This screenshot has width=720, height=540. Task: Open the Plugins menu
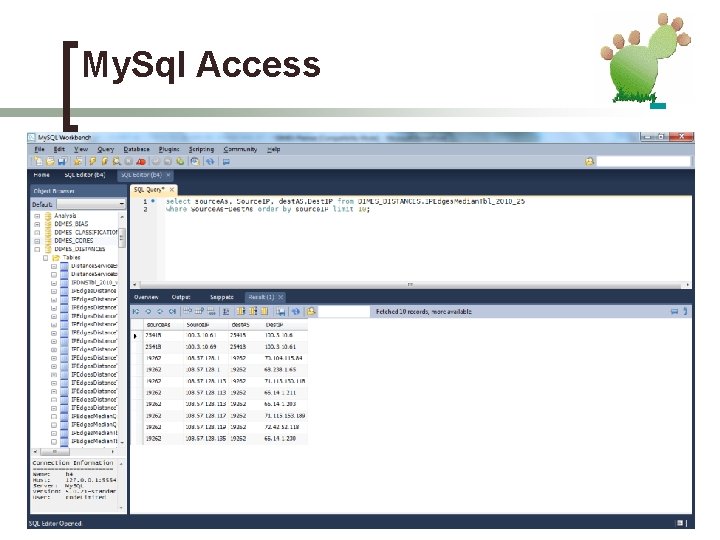169,149
